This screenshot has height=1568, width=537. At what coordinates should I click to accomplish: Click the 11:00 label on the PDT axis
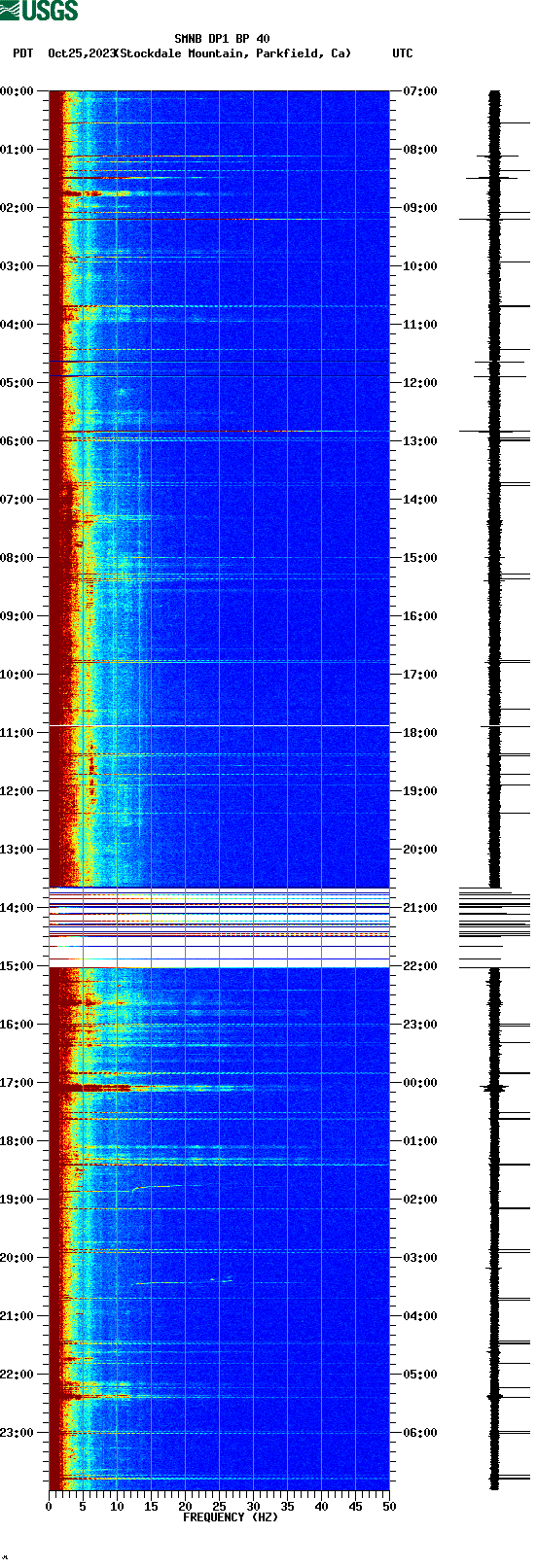[18, 733]
